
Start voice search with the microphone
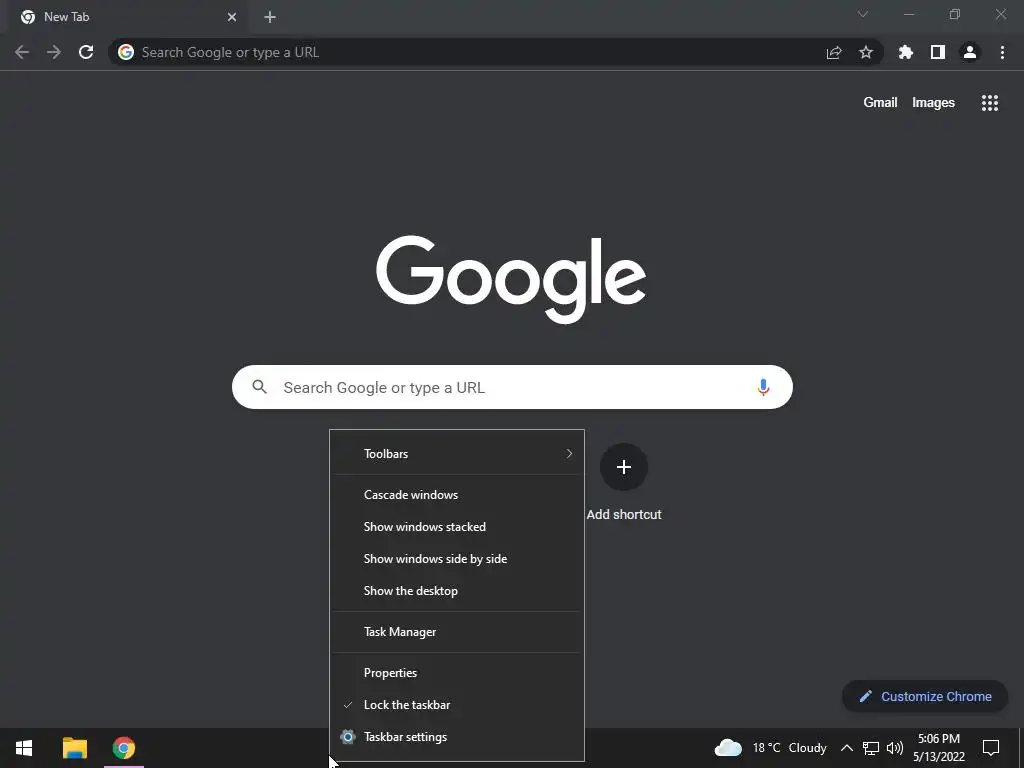[x=763, y=387]
